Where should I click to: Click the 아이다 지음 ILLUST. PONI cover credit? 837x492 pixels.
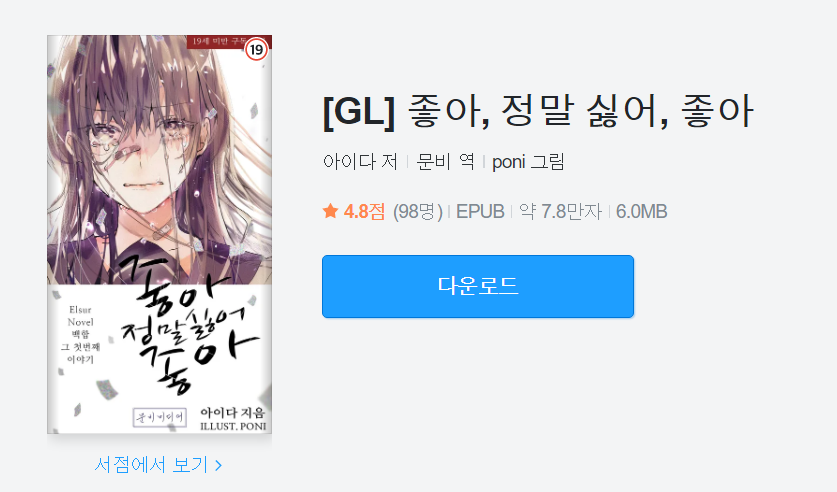[x=233, y=419]
